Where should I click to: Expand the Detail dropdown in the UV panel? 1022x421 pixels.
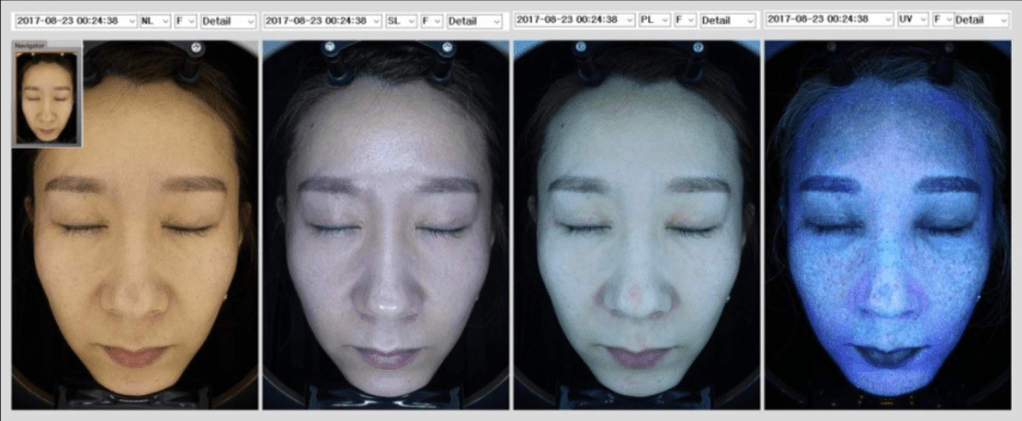pyautogui.click(x=981, y=18)
